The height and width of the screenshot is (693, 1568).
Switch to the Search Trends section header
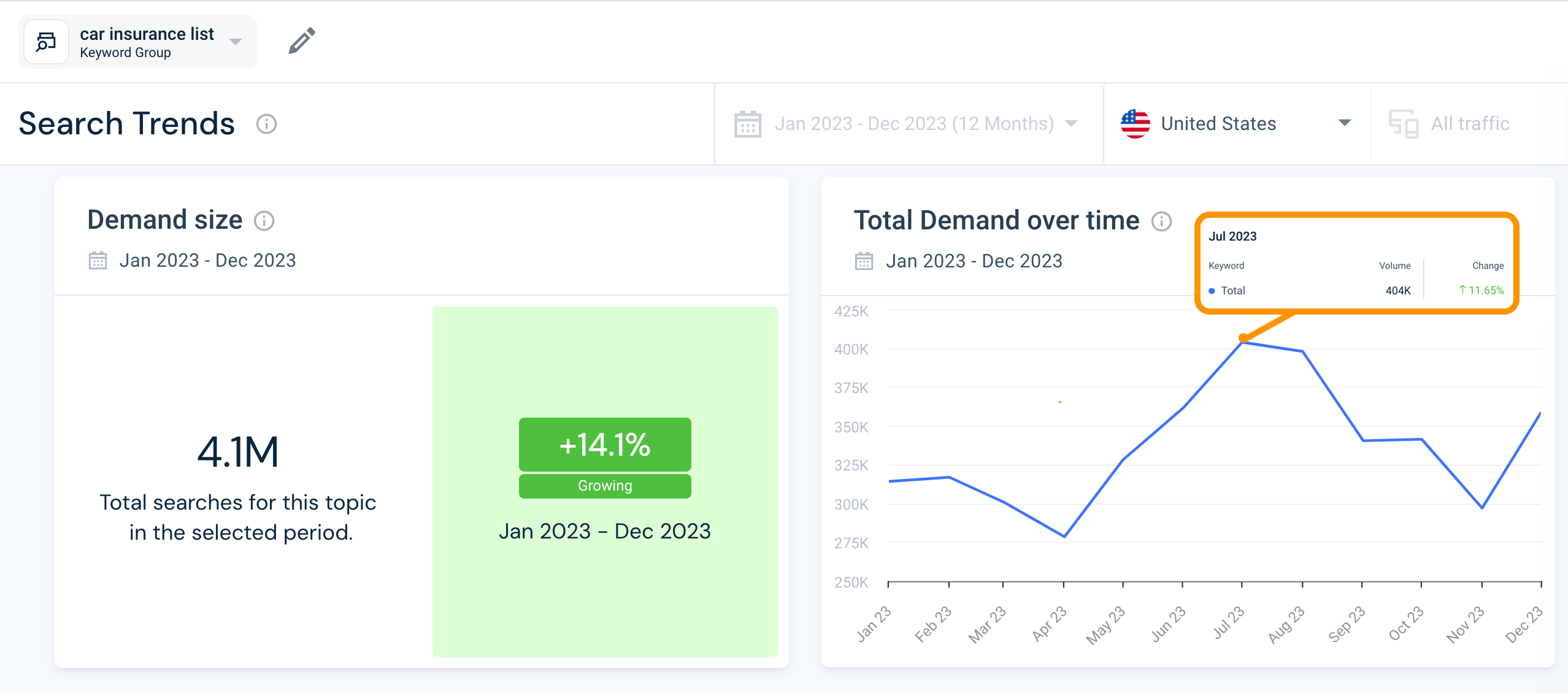[x=126, y=123]
